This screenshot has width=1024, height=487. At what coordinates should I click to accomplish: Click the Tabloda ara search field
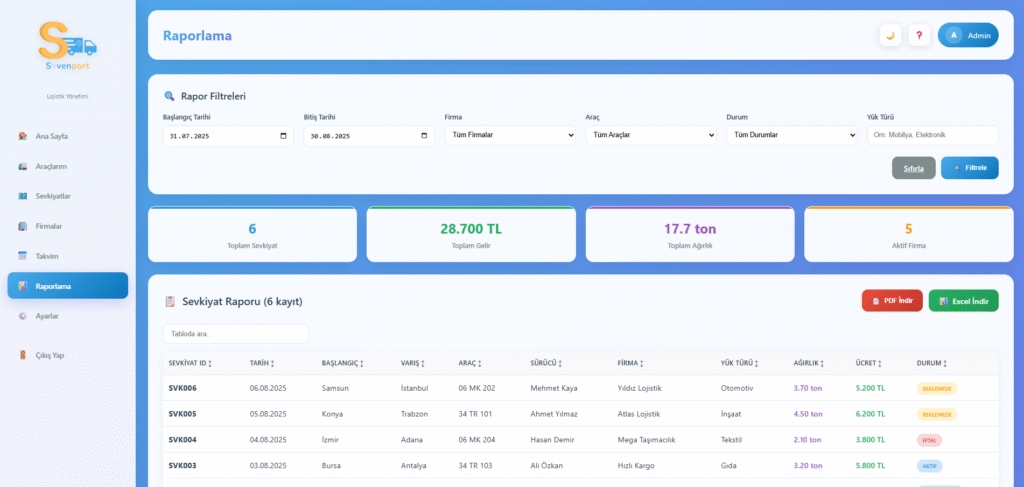235,333
